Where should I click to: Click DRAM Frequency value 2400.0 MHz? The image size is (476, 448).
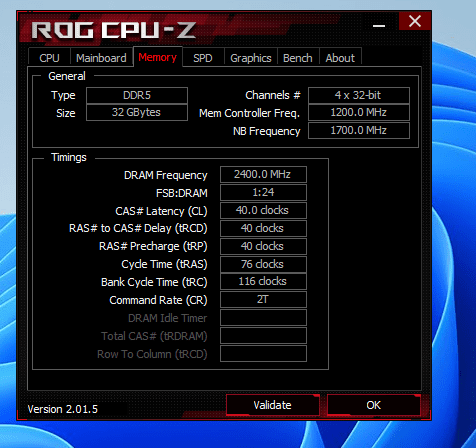(x=263, y=174)
